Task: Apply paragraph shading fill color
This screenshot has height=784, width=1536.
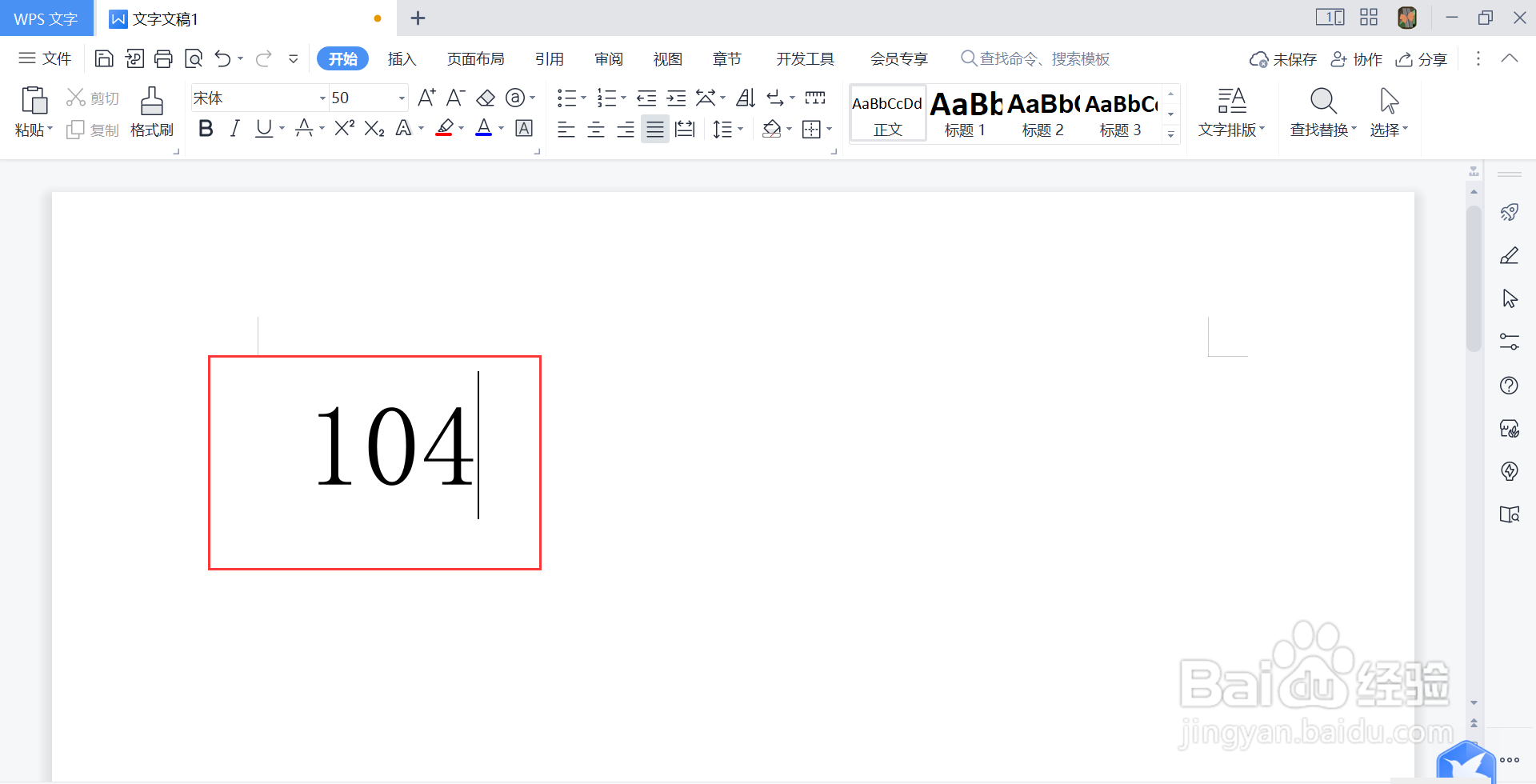Action: click(x=771, y=129)
